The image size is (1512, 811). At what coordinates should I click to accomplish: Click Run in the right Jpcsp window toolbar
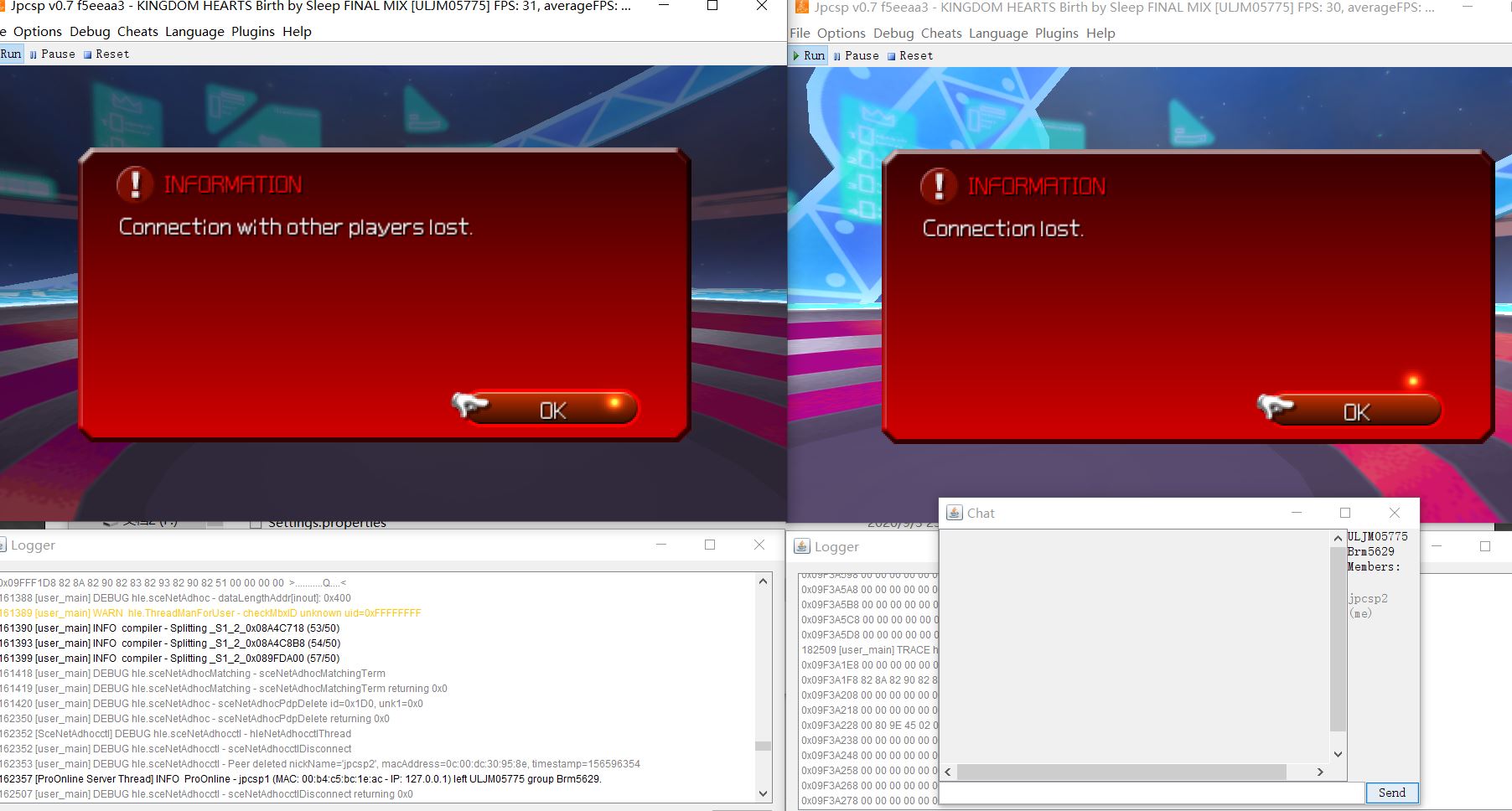coord(809,55)
